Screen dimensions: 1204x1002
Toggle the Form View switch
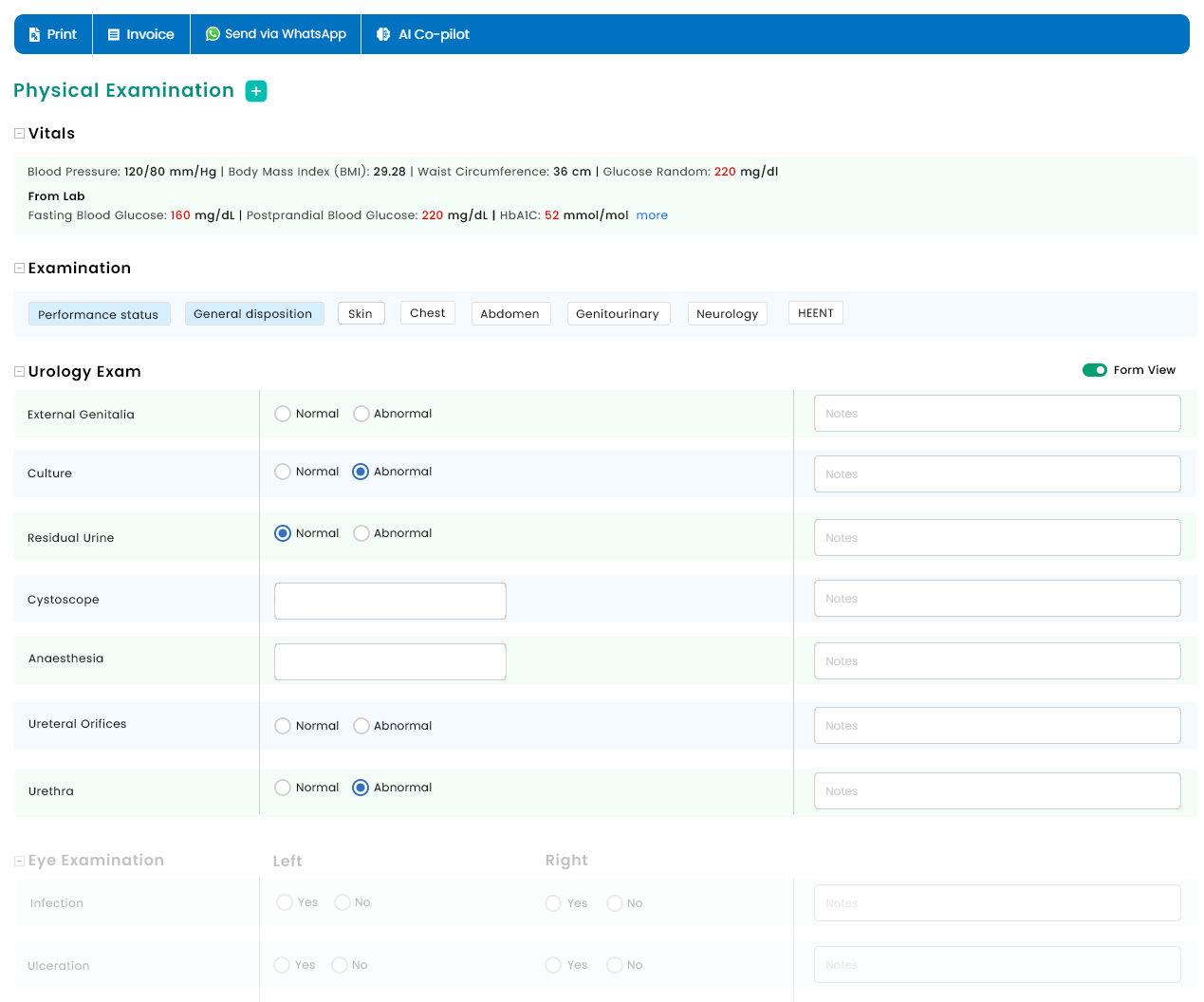(x=1094, y=370)
